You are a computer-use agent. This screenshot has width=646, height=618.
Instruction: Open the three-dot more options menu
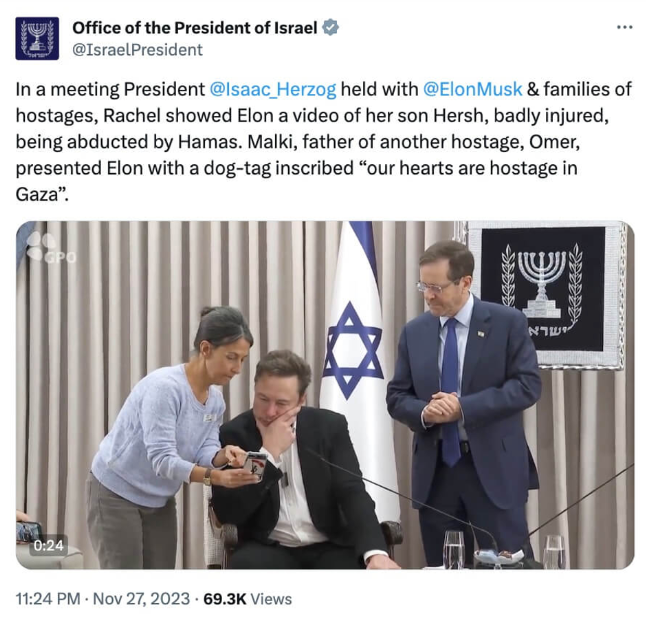pos(623,27)
